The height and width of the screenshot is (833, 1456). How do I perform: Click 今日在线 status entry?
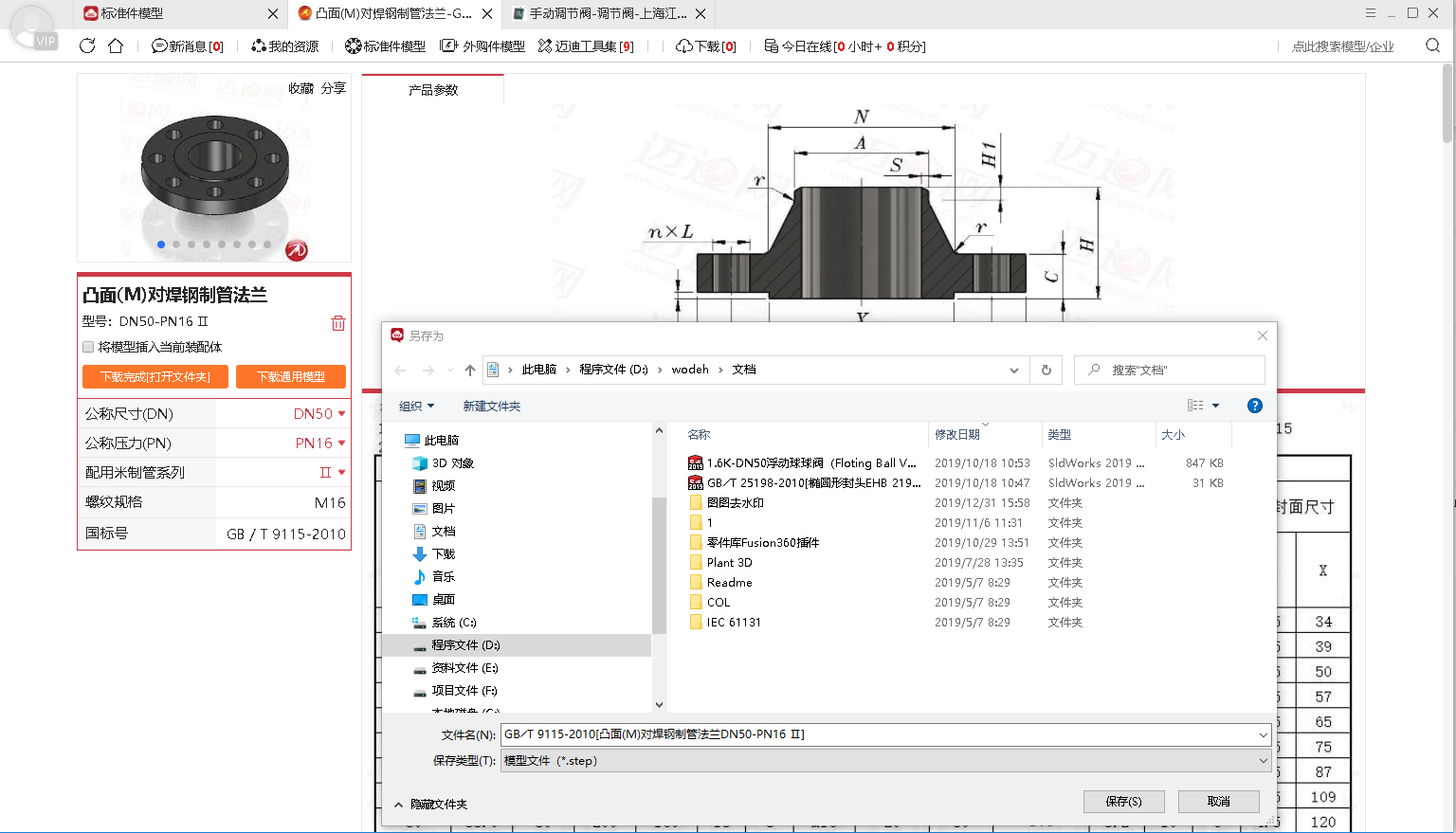coord(845,45)
